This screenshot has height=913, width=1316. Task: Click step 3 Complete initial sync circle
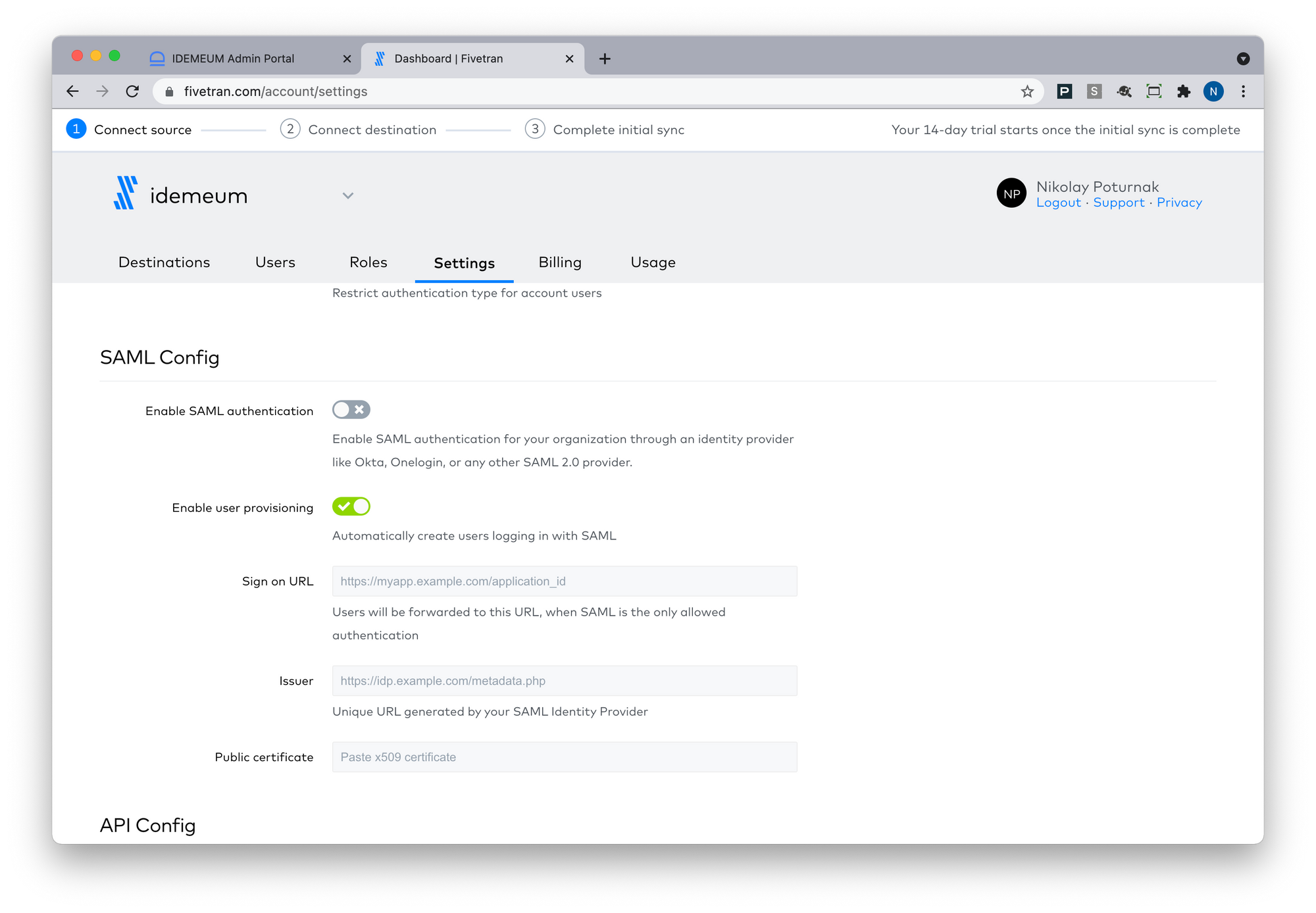[535, 129]
